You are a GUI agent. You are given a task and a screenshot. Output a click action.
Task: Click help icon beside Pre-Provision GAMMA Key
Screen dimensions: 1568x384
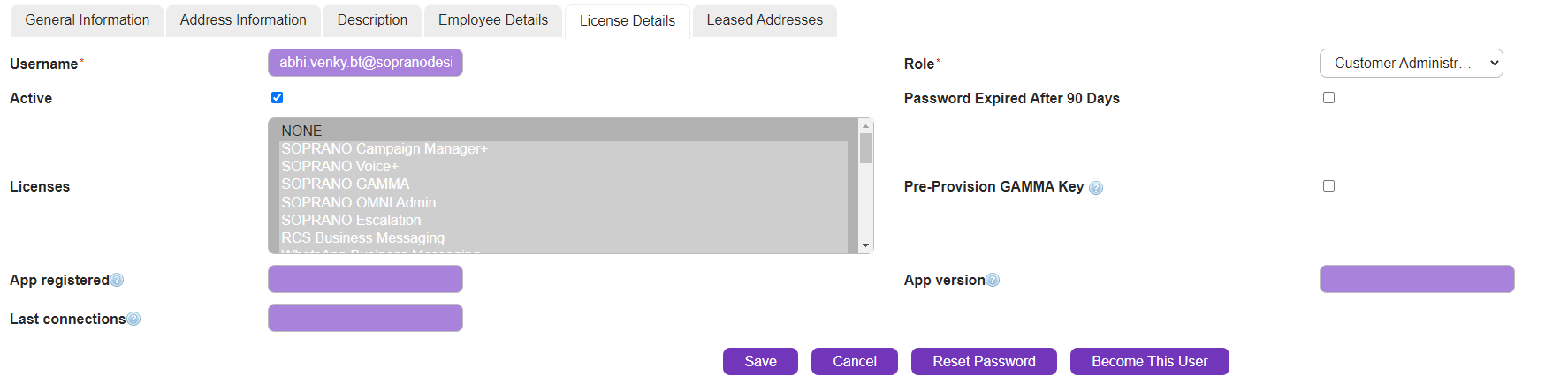tap(1096, 188)
